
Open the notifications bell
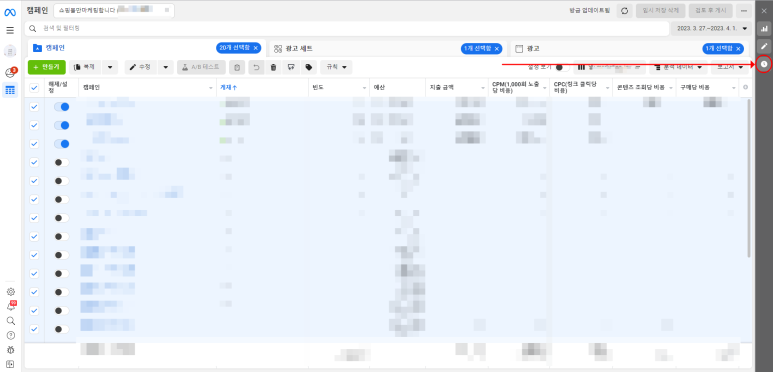[x=10, y=306]
